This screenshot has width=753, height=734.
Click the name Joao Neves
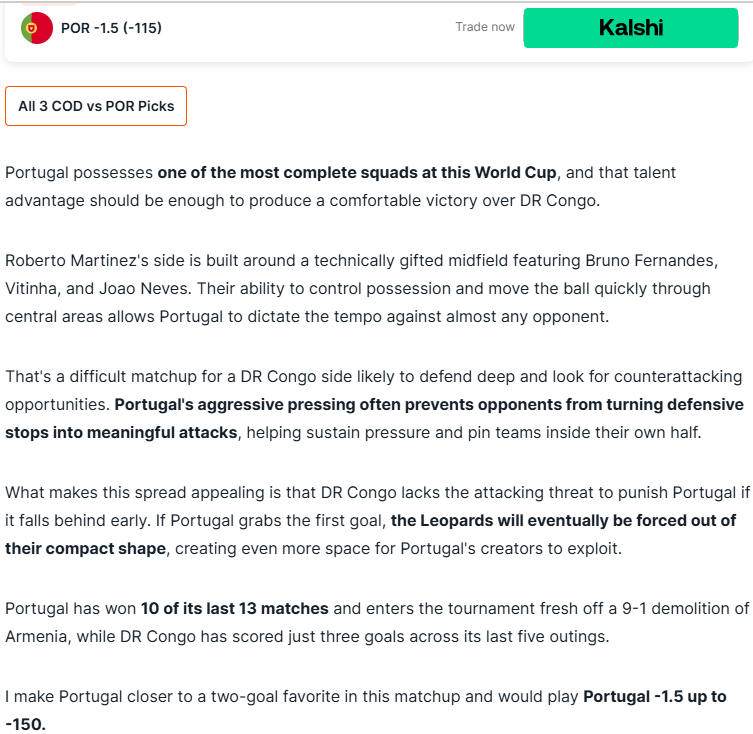(x=144, y=289)
